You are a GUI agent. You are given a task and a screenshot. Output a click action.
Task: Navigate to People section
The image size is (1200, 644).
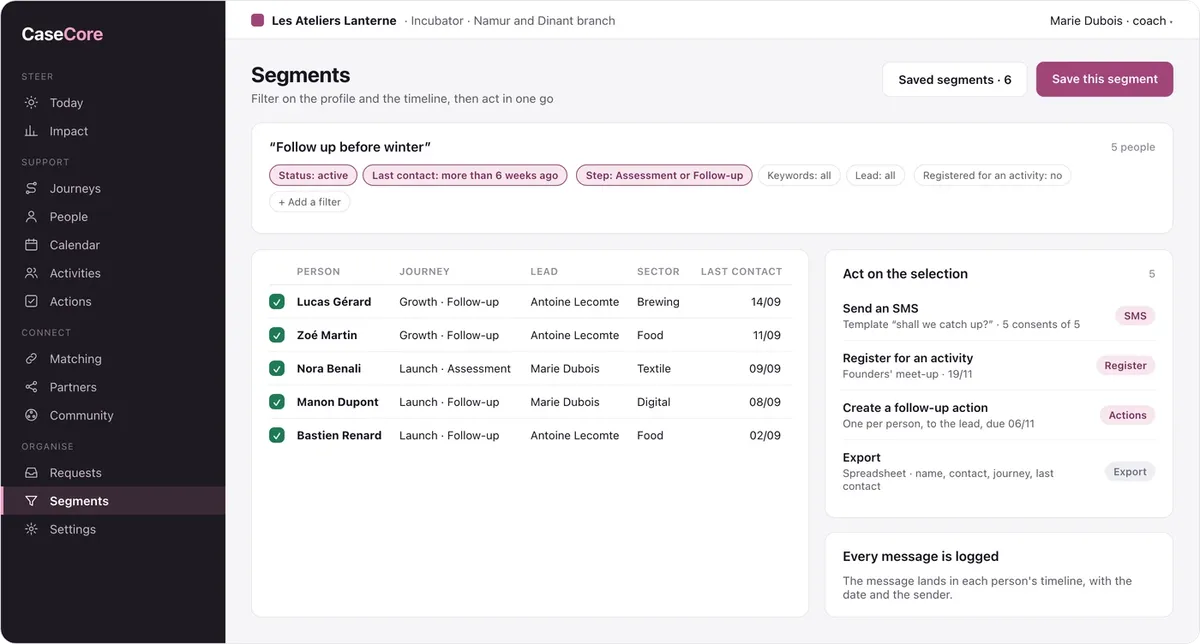pyautogui.click(x=112, y=216)
